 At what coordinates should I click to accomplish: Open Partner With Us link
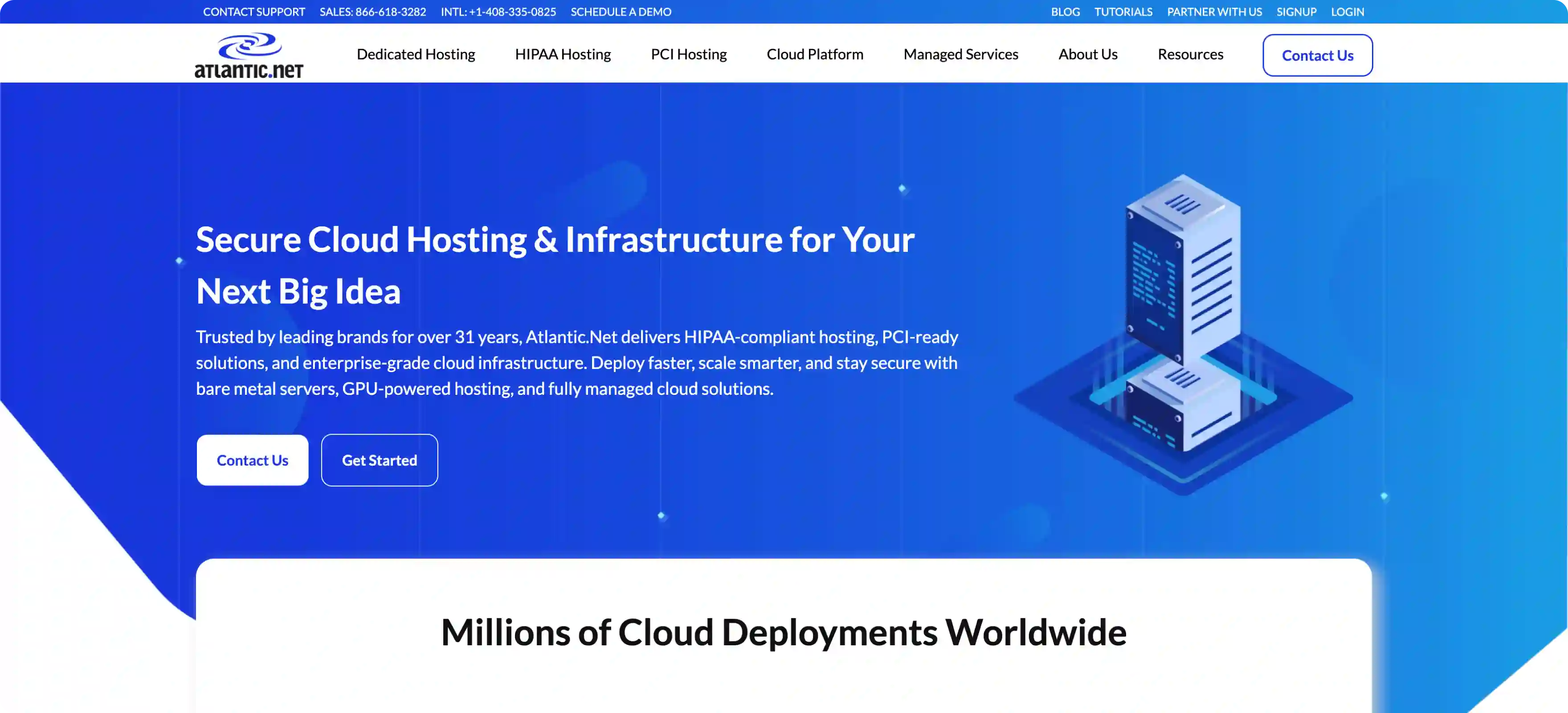[x=1214, y=12]
